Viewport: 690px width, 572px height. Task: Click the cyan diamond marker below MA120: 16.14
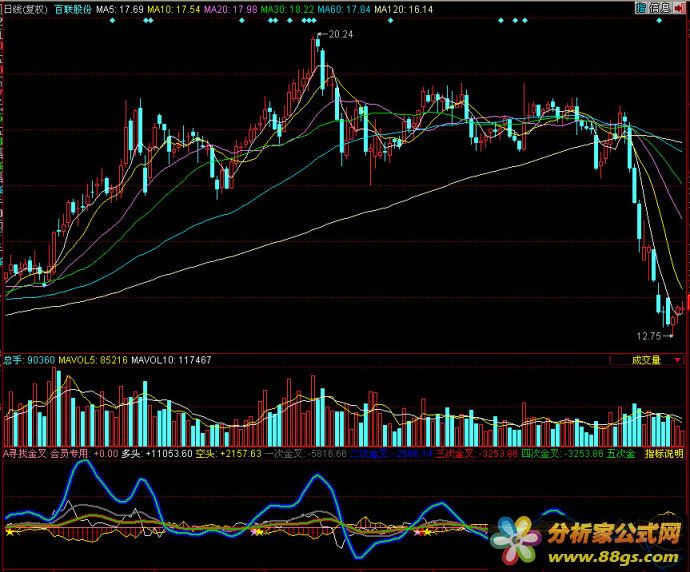coord(390,20)
